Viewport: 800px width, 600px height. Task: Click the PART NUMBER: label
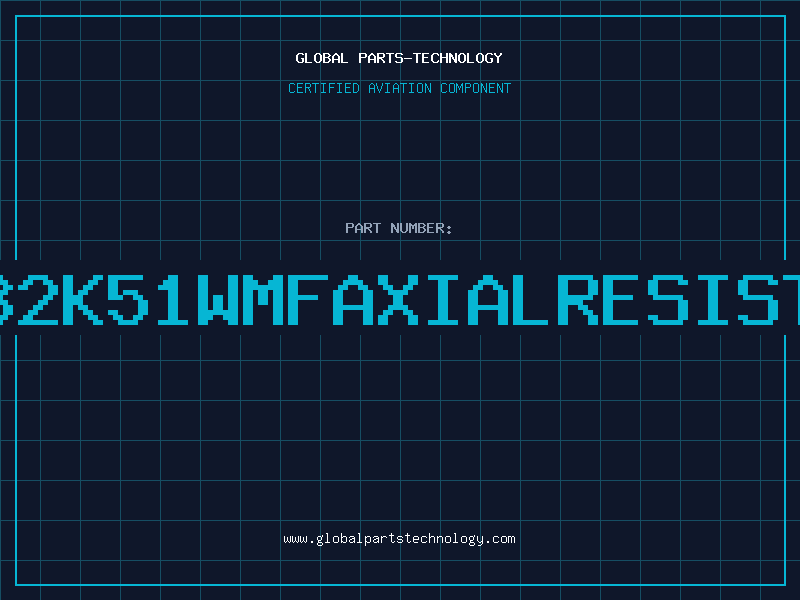tap(399, 228)
